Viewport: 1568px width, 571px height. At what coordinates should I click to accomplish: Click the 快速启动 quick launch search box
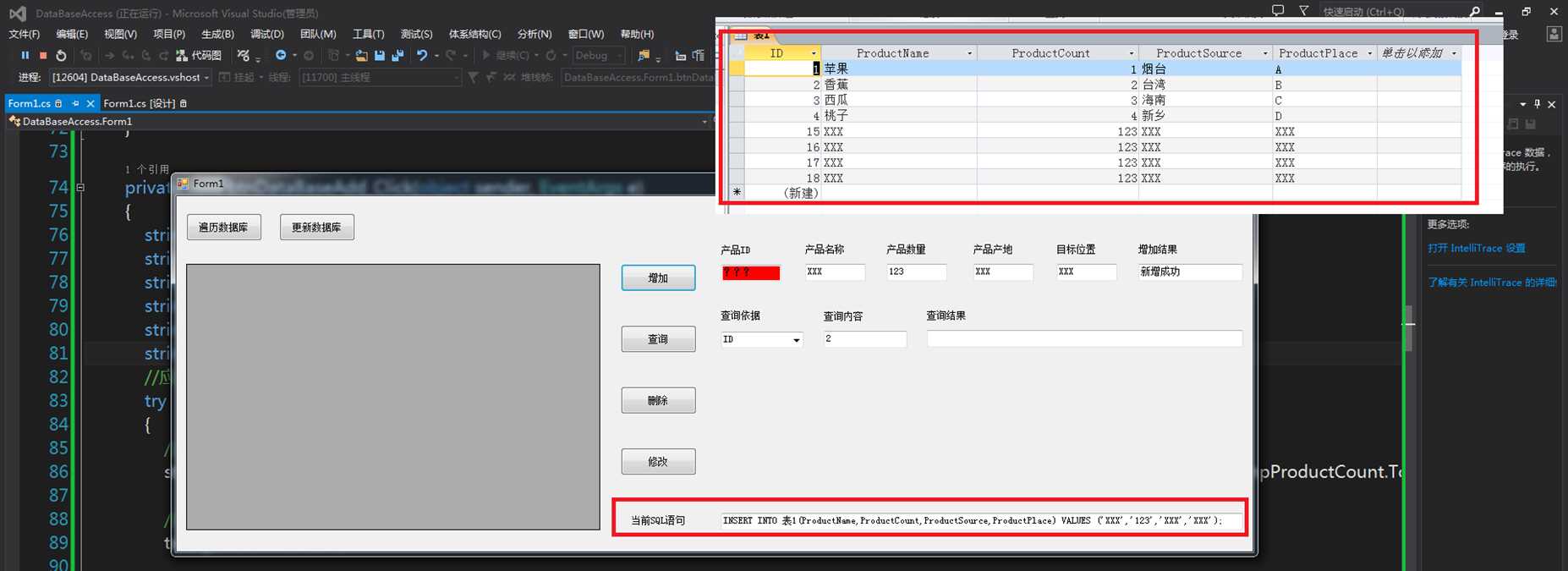(1401, 11)
